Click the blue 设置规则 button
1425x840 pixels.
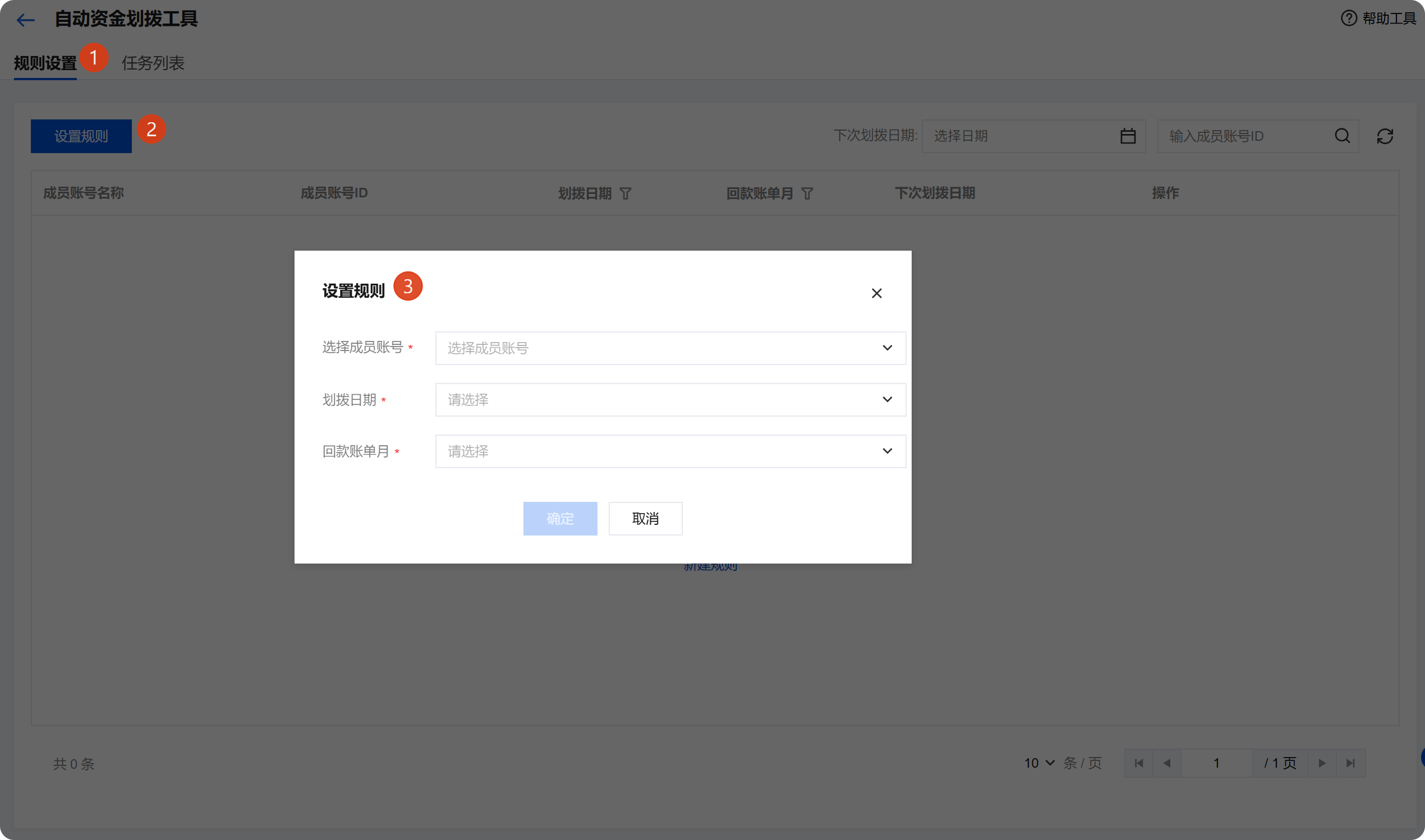pyautogui.click(x=81, y=136)
